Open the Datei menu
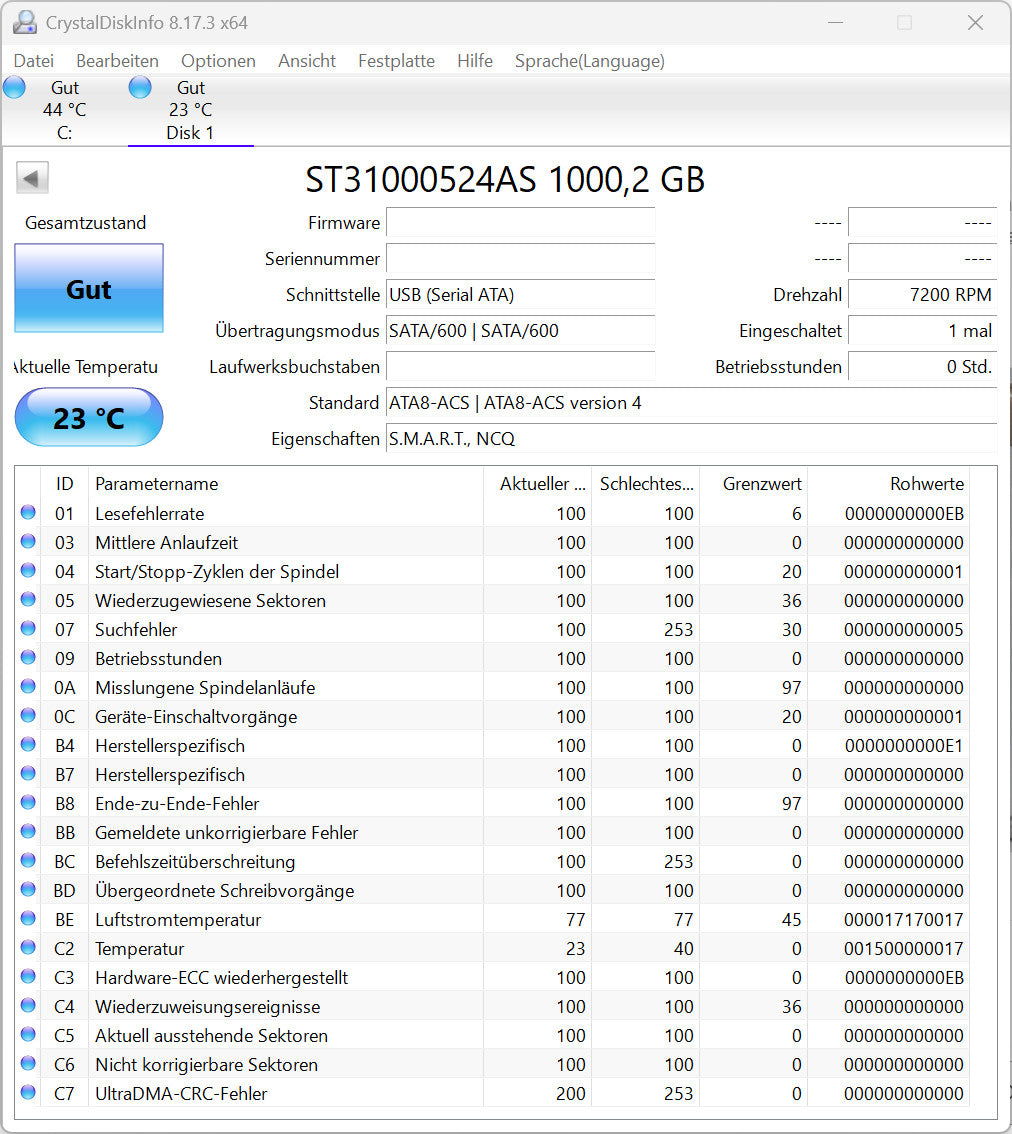 [33, 61]
